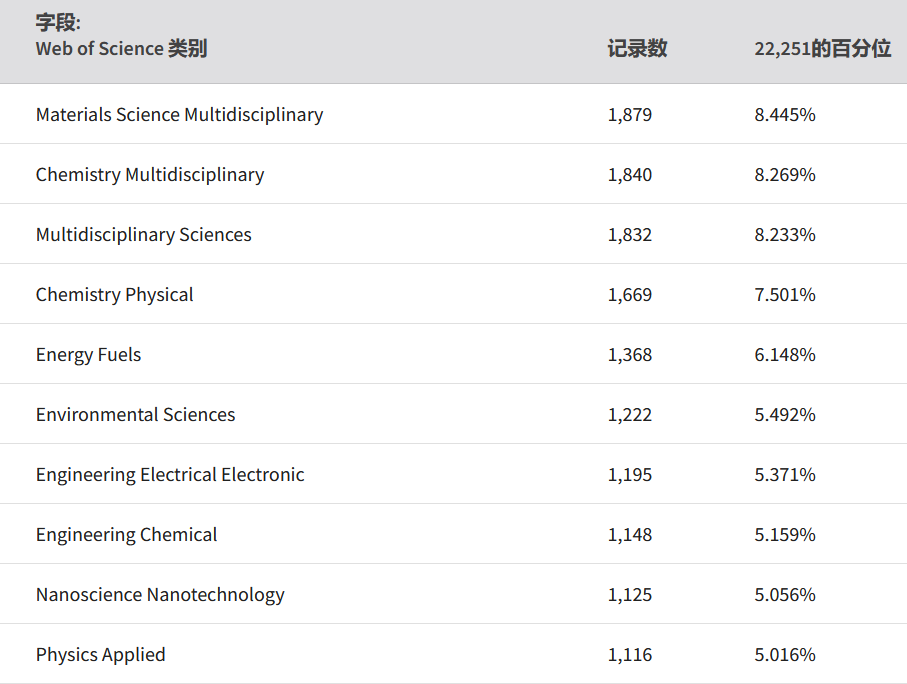Click the 5.056% percentage cell
The image size is (907, 684).
pyautogui.click(x=785, y=594)
